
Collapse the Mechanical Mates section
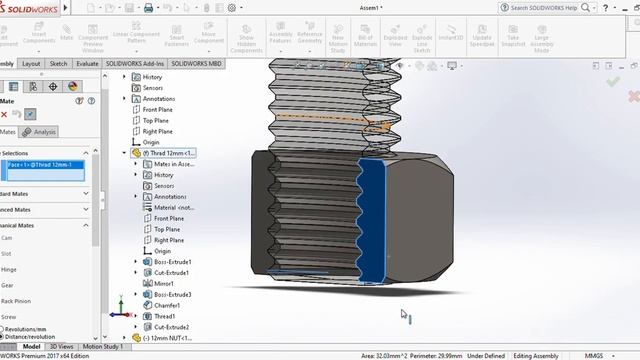coord(86,225)
